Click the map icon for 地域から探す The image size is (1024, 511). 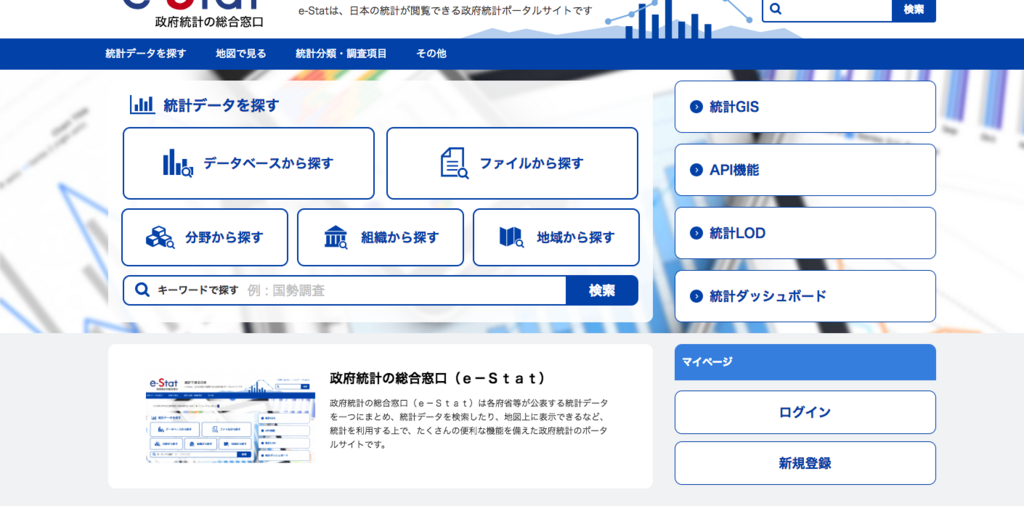point(511,237)
